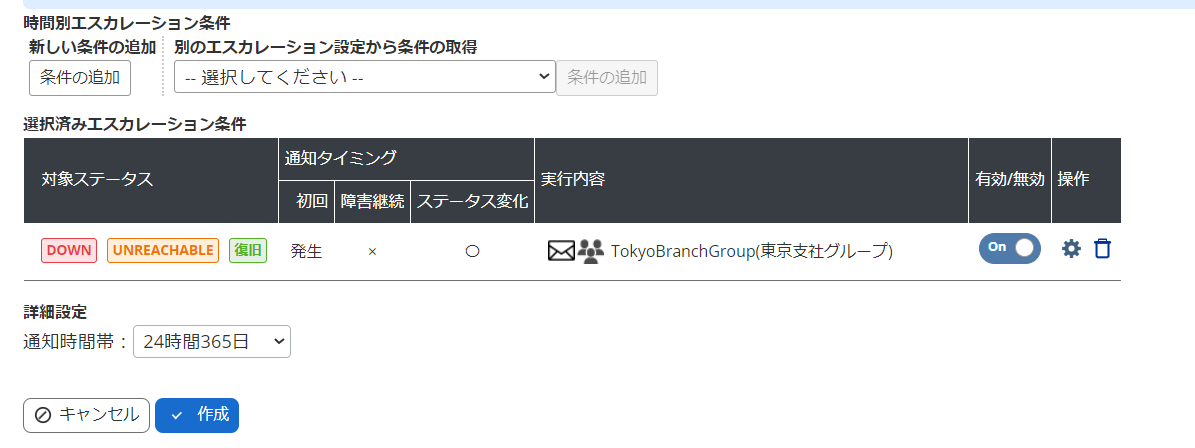
Task: Click 条件の追加 under 新しい条件の追加
Action: coord(79,77)
